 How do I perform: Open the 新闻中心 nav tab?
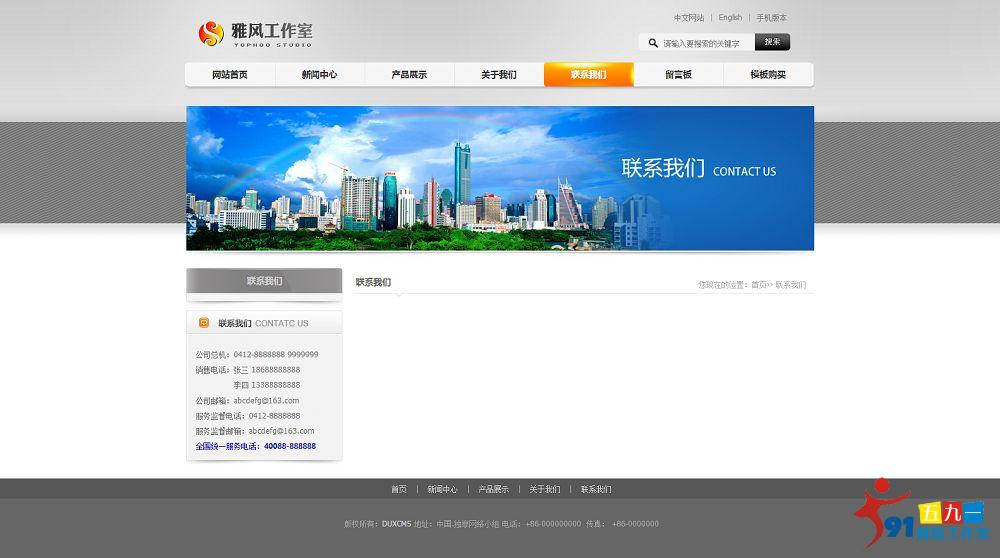[320, 75]
